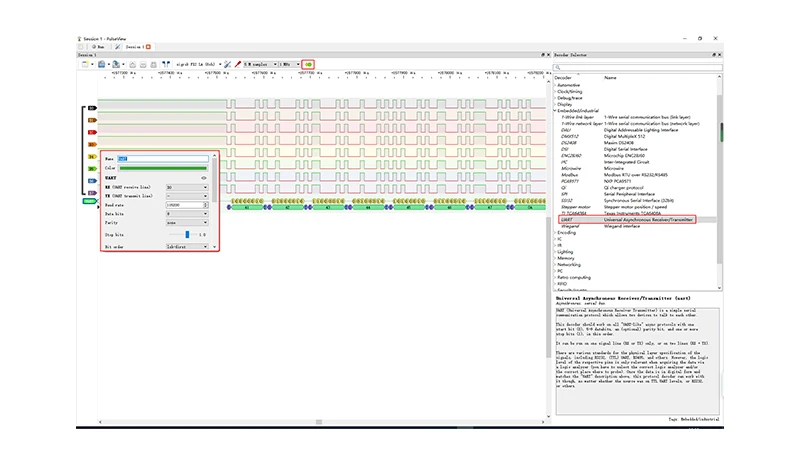800x470 pixels.
Task: Open the RX receive line dropdown
Action: click(x=186, y=187)
